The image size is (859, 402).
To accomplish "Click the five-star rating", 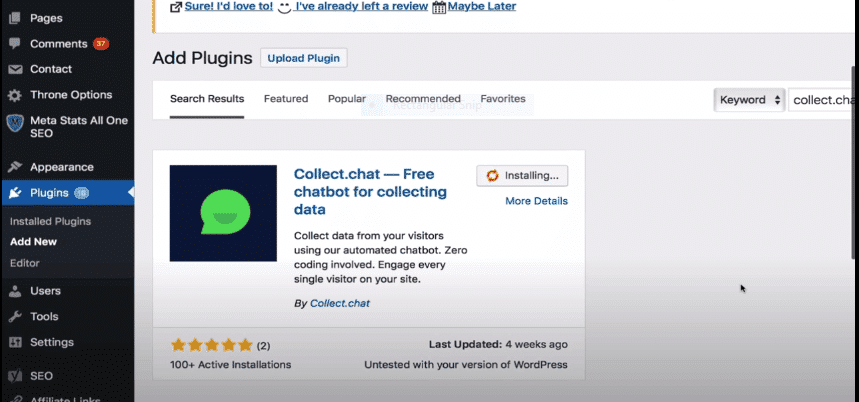I will (211, 345).
